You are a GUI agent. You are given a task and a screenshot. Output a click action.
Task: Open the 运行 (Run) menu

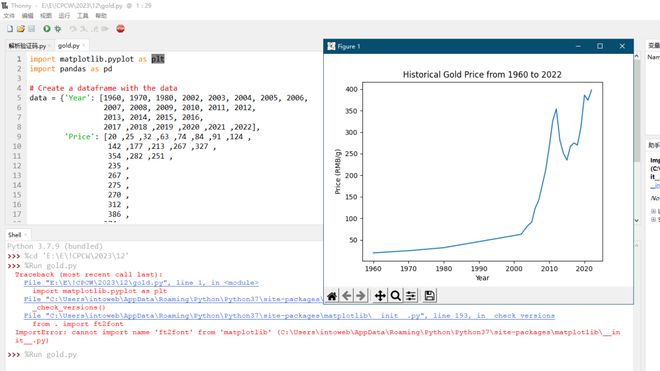coord(64,16)
